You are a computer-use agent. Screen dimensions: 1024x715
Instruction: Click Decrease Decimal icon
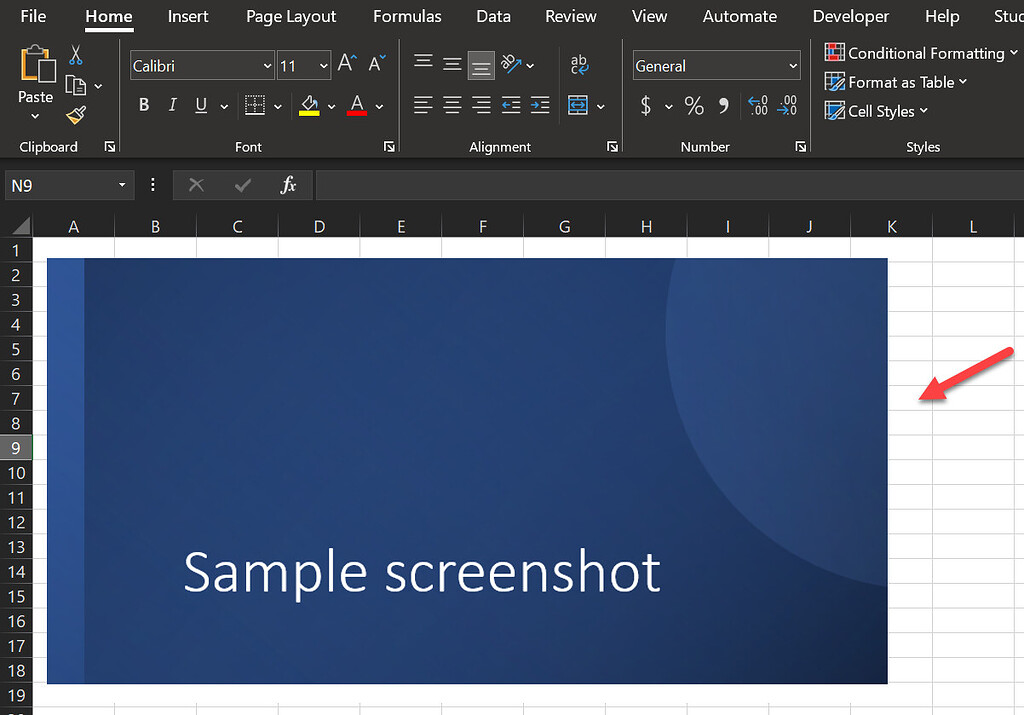(788, 105)
